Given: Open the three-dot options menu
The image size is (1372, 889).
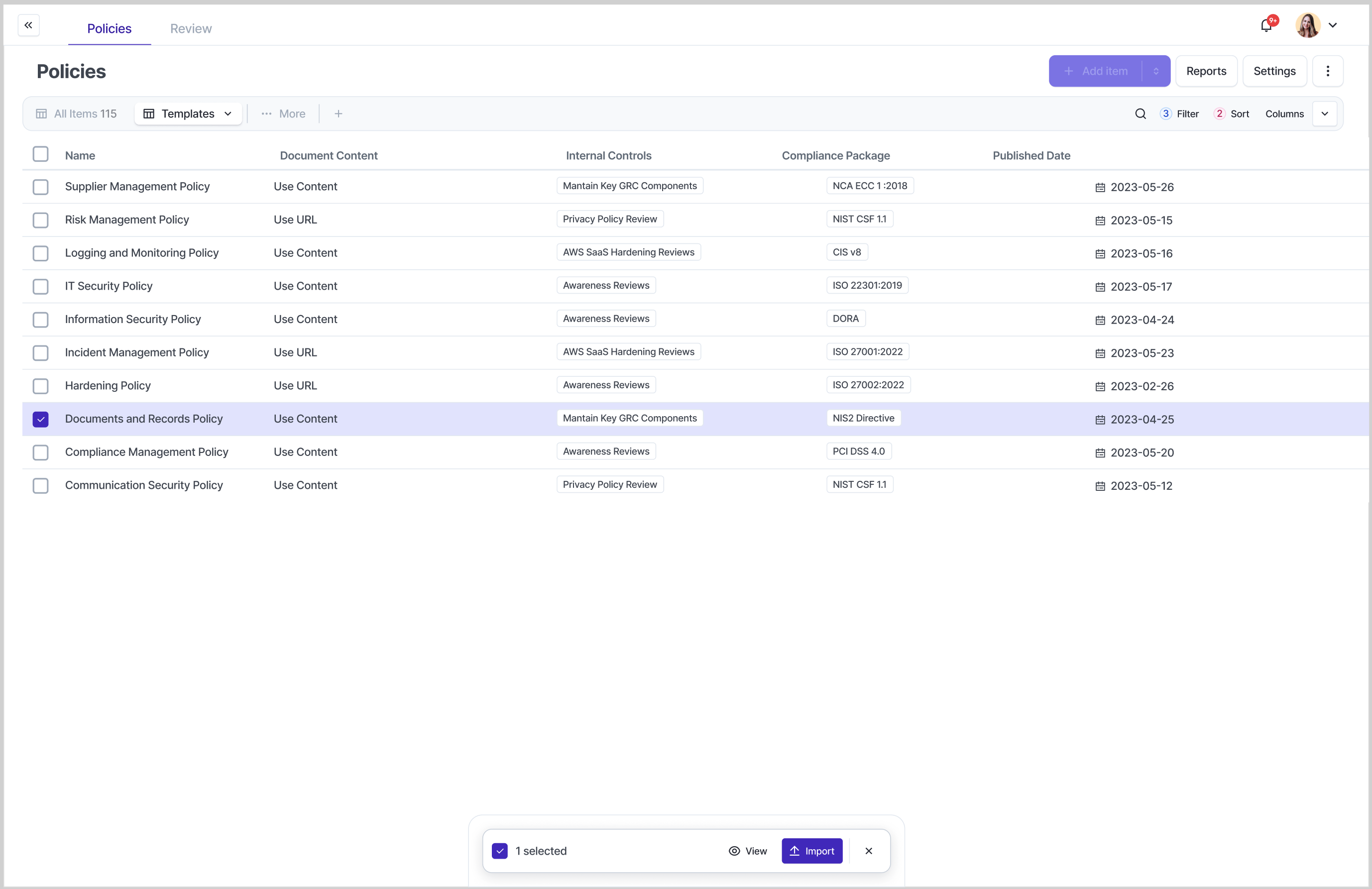Looking at the screenshot, I should pos(1328,71).
